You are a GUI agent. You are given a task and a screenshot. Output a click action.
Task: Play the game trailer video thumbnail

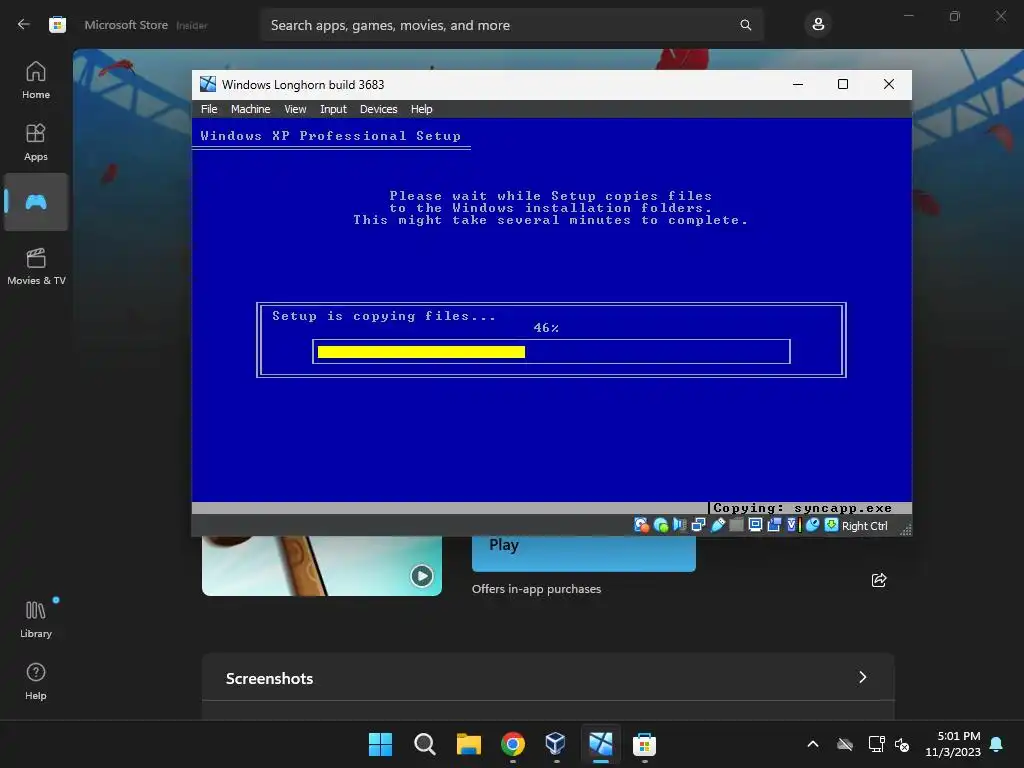[421, 575]
